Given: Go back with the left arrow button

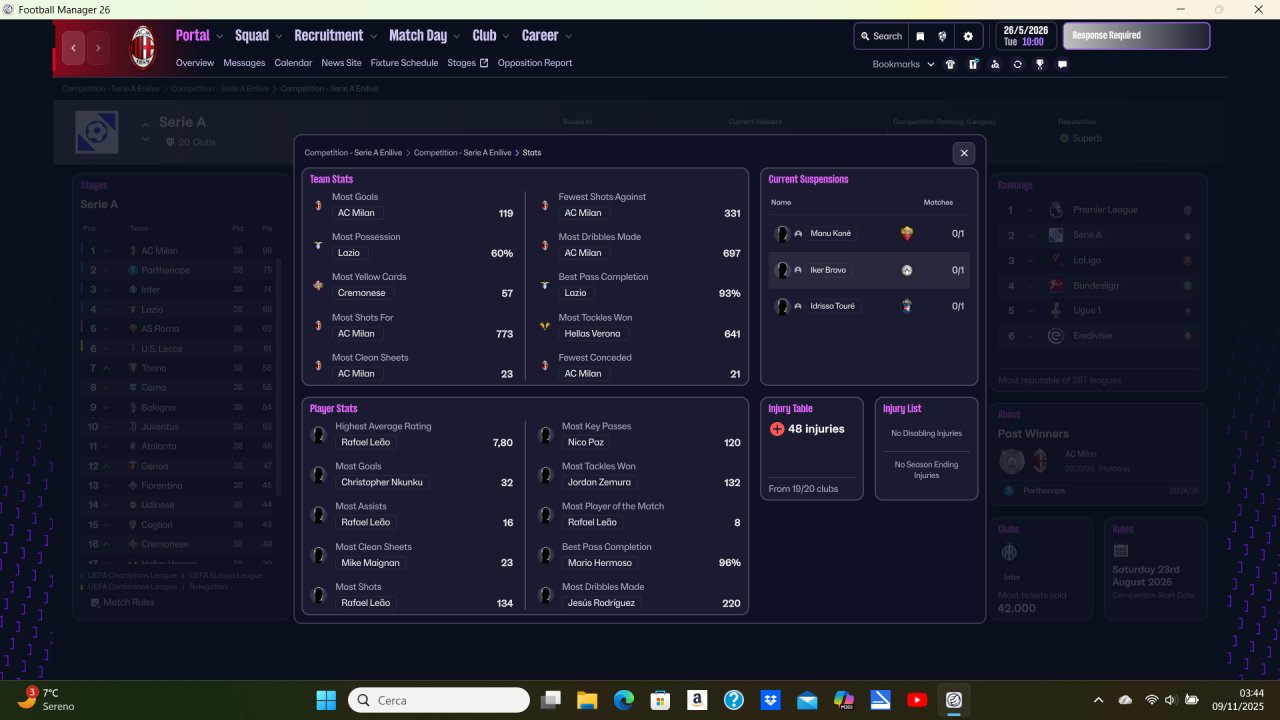Looking at the screenshot, I should [x=73, y=47].
